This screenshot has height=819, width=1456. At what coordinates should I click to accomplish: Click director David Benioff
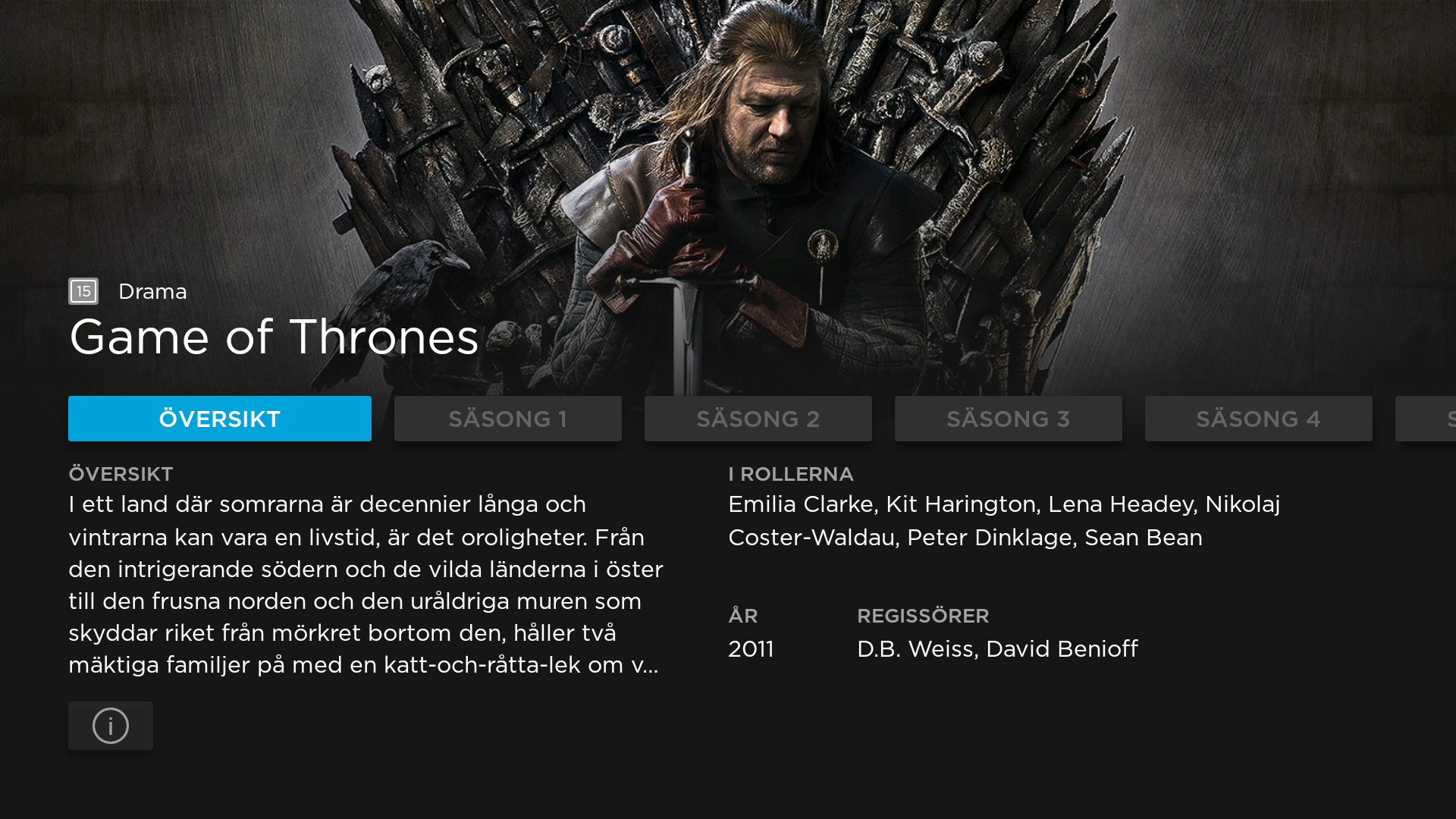pos(1062,649)
